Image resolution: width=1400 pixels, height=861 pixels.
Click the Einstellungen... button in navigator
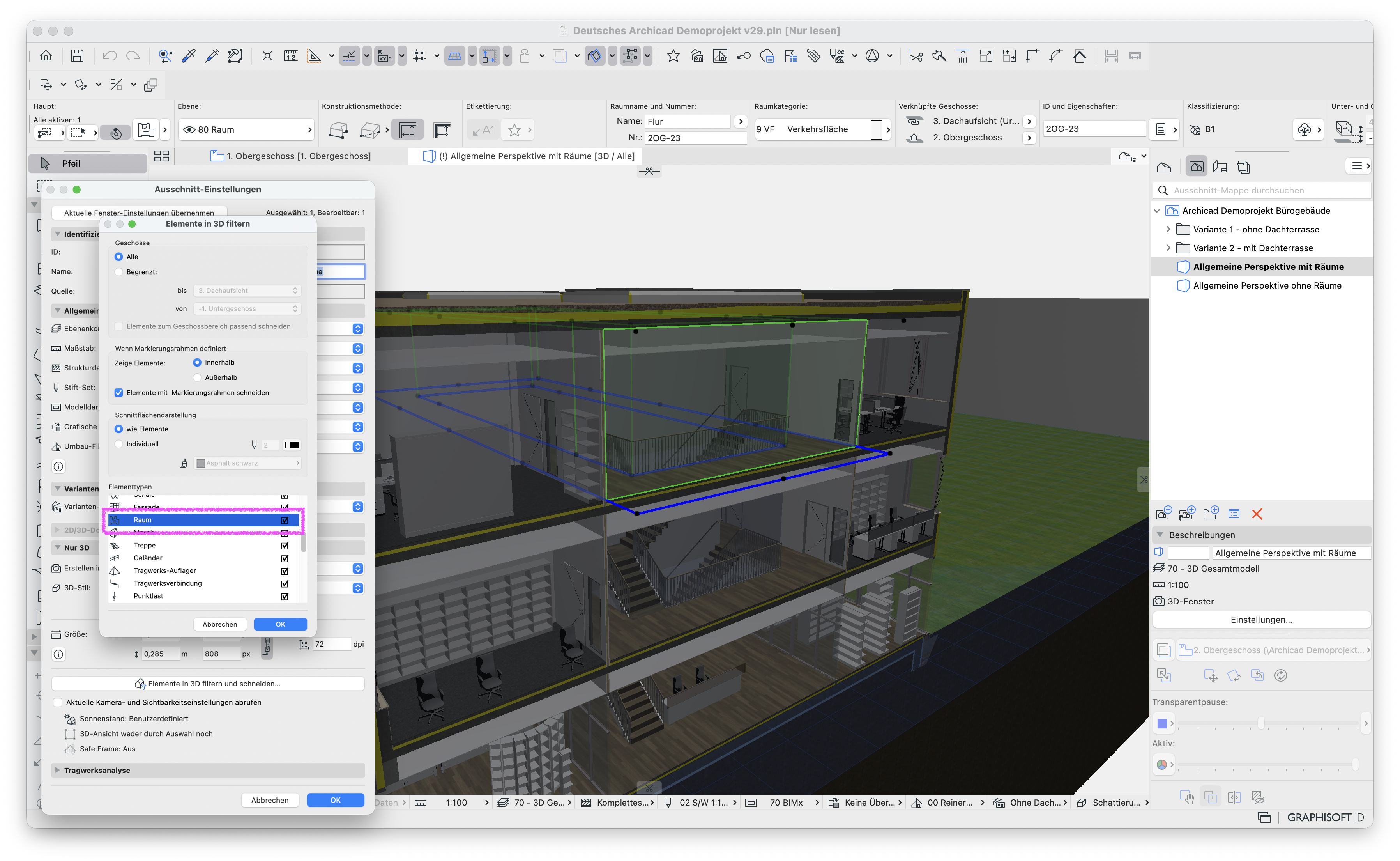point(1261,620)
